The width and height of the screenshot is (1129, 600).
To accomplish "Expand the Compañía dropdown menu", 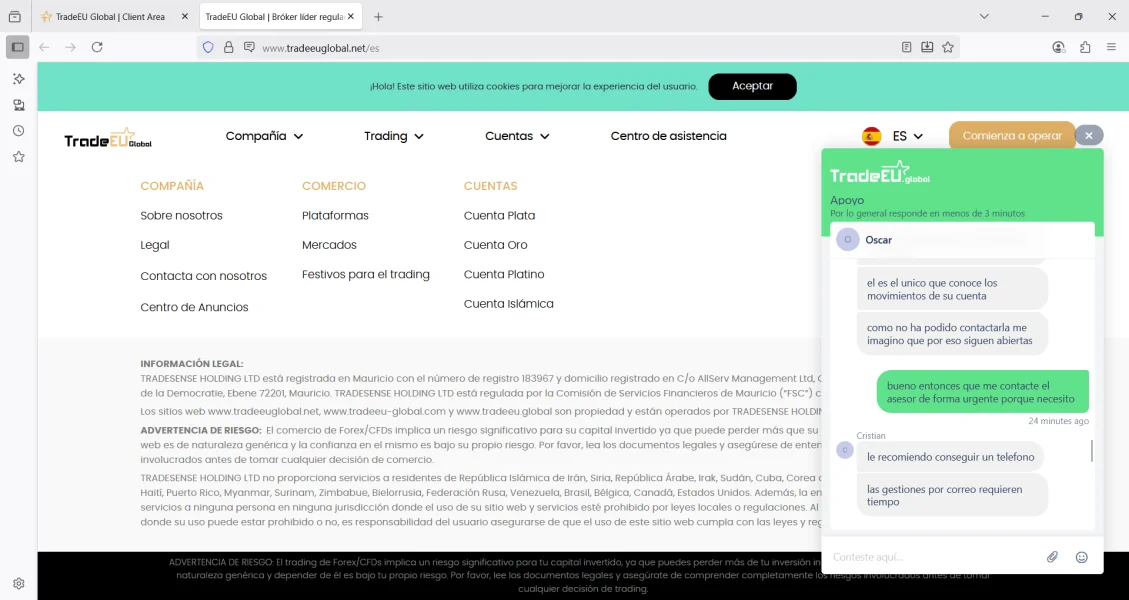I will point(264,136).
